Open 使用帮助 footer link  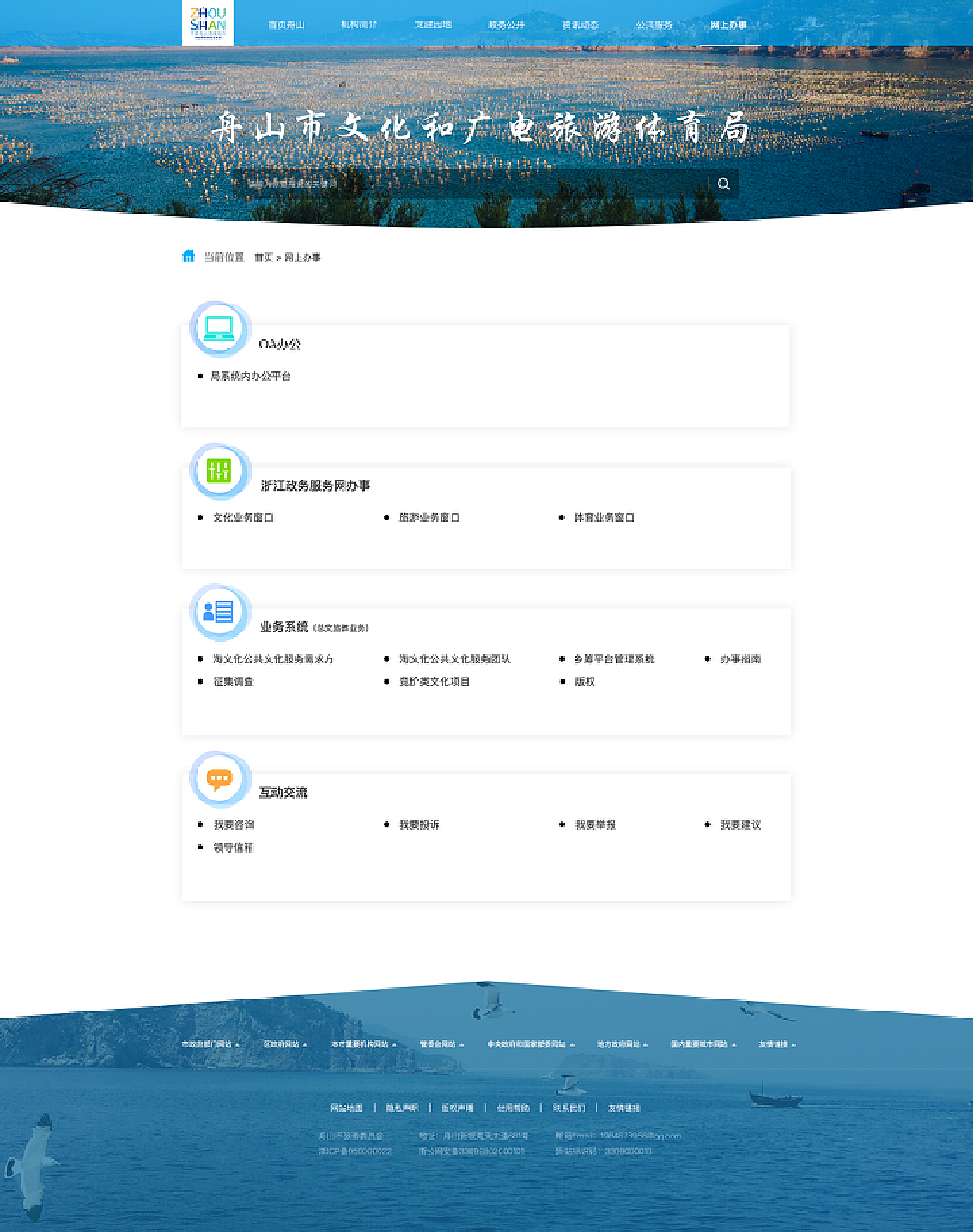tap(513, 1108)
